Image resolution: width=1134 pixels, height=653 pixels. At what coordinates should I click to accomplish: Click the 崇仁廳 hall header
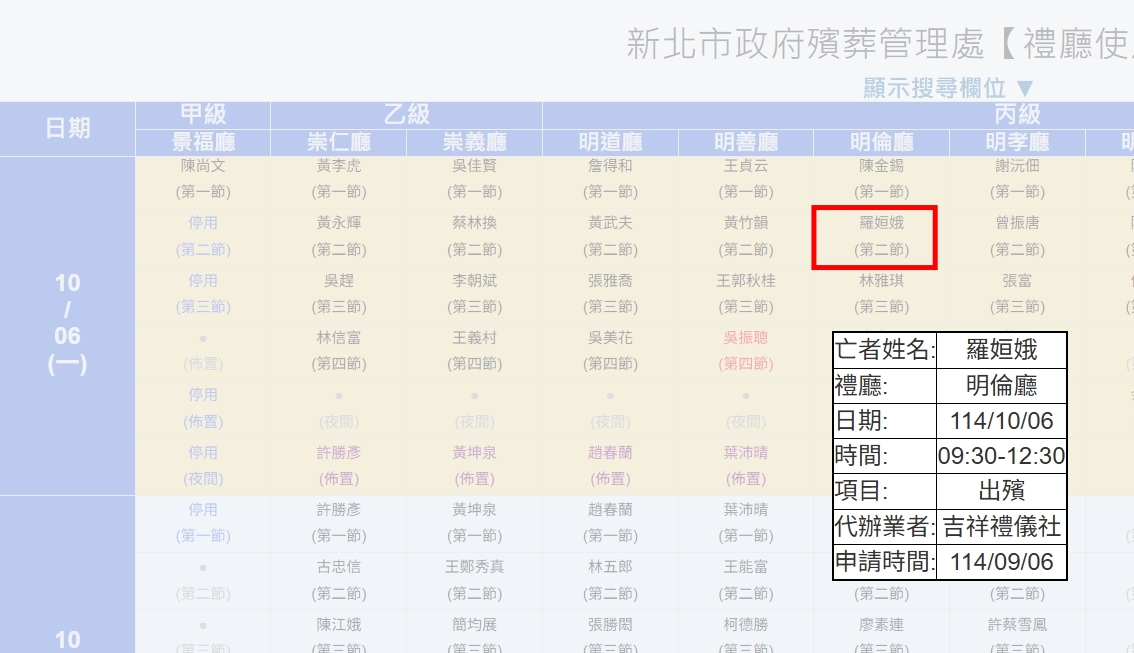pos(338,143)
